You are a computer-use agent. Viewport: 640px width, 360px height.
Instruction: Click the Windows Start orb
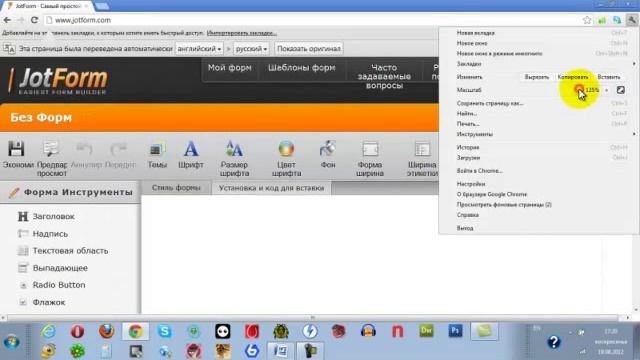tap(11, 341)
